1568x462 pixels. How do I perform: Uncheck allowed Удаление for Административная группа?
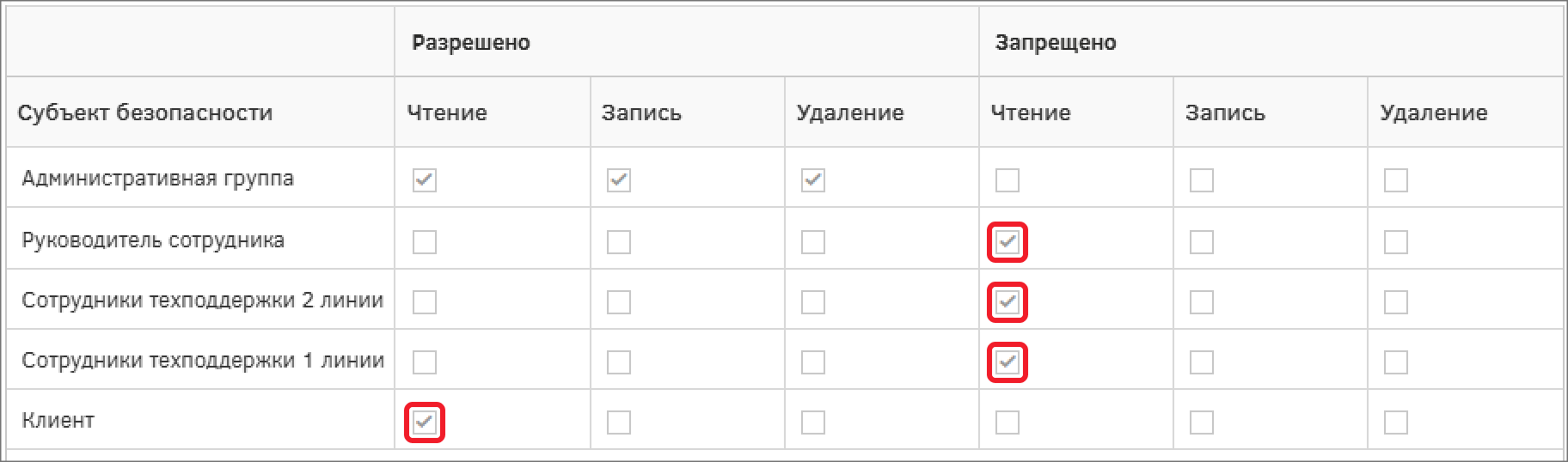(x=813, y=180)
